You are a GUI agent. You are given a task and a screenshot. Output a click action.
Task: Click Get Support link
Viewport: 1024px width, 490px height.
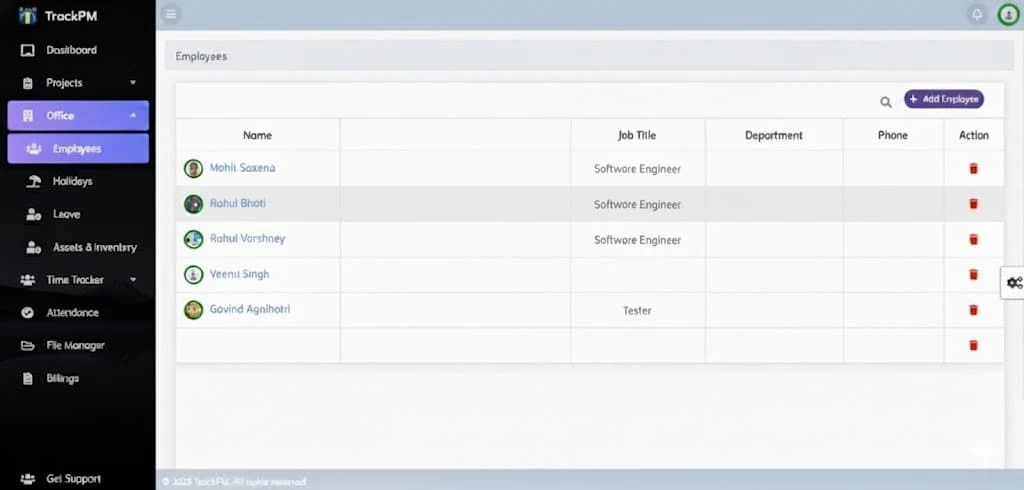pyautogui.click(x=73, y=479)
